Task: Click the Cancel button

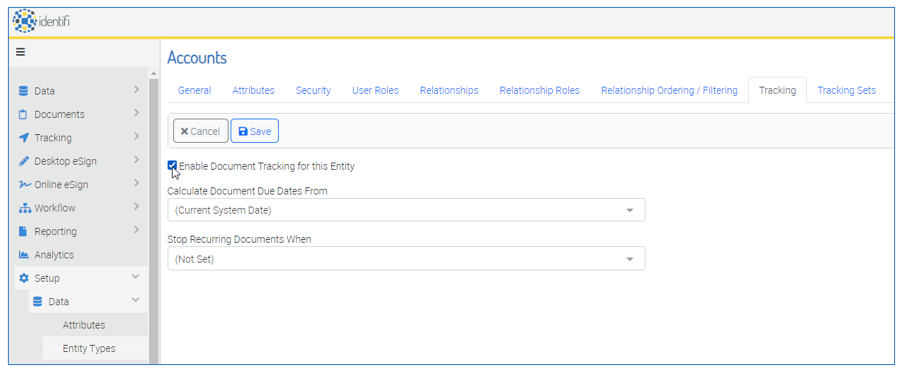Action: click(200, 131)
